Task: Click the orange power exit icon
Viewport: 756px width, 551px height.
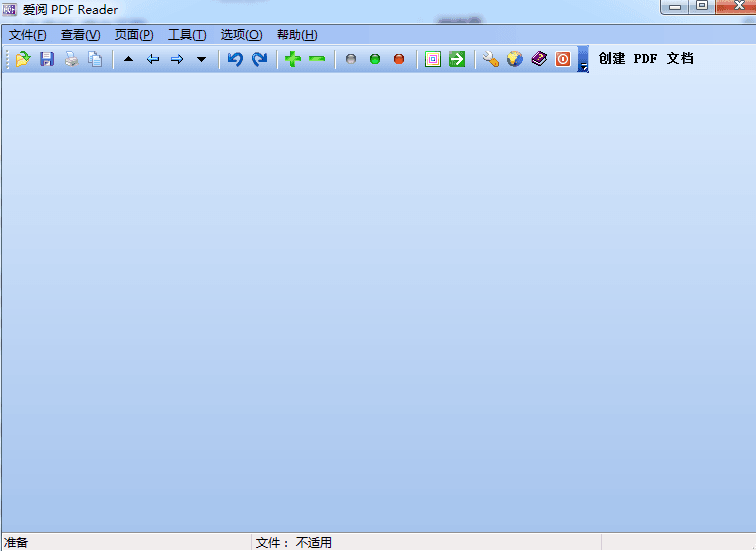Action: tap(563, 59)
